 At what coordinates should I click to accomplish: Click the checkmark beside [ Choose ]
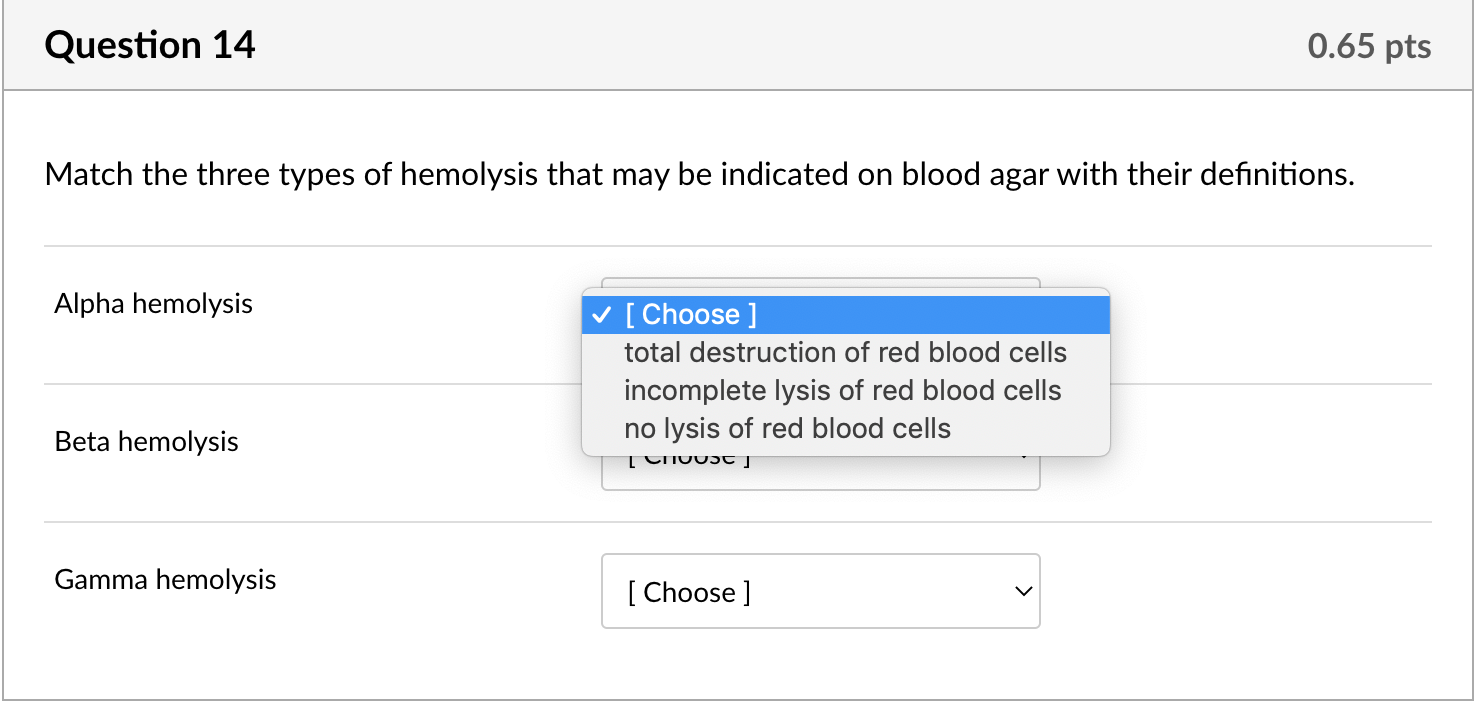tap(601, 315)
